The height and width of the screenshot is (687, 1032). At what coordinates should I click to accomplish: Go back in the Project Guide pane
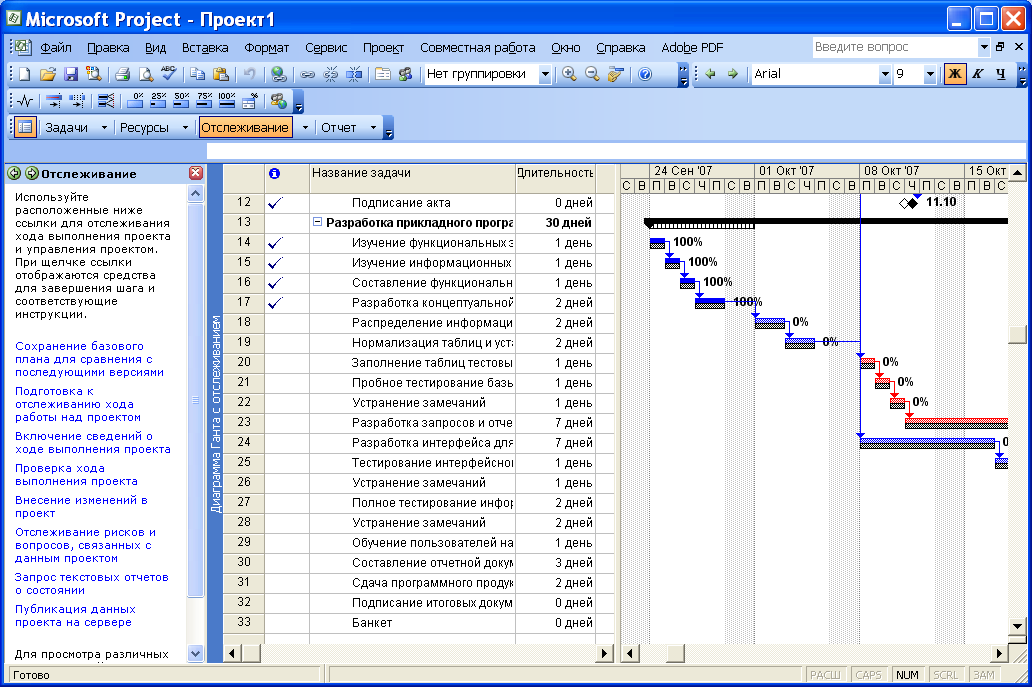pos(14,173)
